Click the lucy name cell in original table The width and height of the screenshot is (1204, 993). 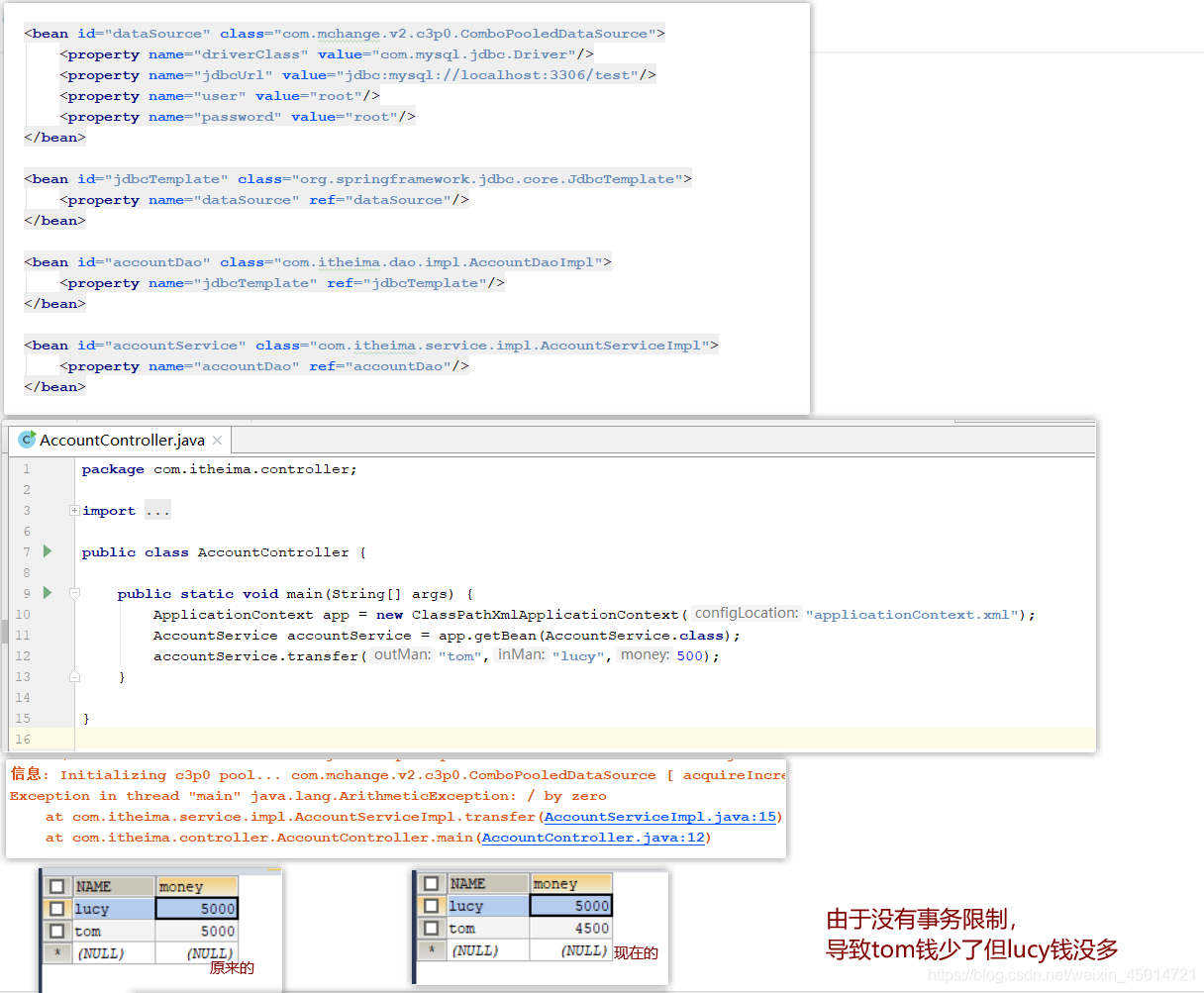114,908
